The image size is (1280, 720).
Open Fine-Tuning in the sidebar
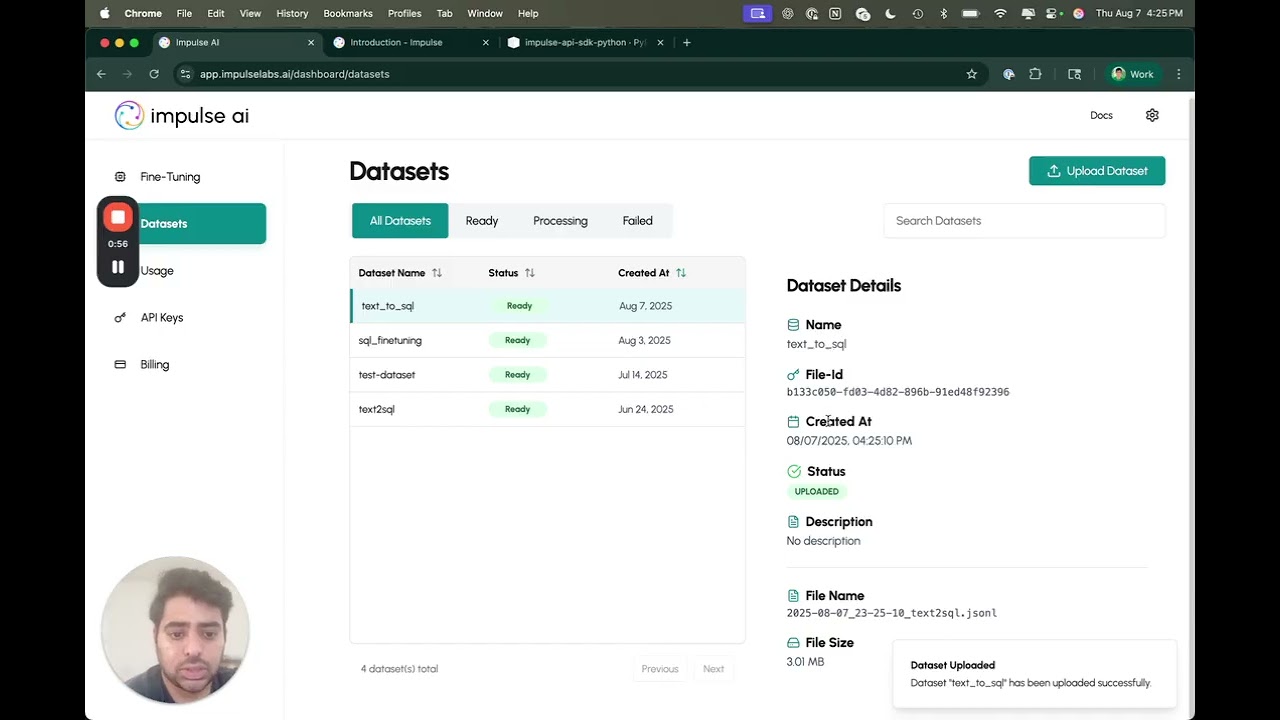tap(170, 177)
